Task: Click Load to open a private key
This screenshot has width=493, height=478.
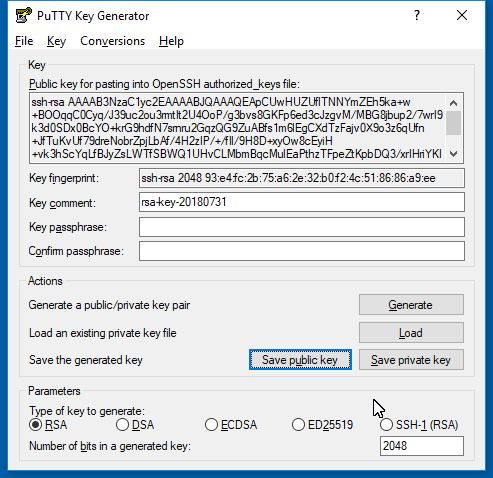Action: 411,332
